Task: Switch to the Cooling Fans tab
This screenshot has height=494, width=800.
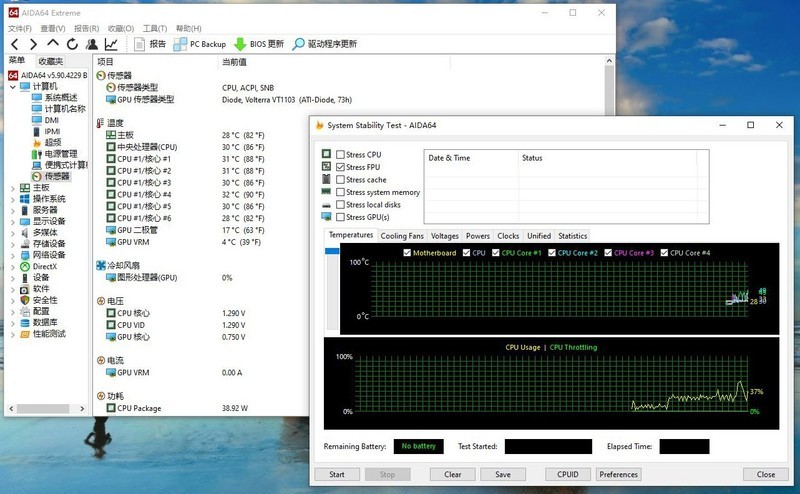Action: point(401,236)
